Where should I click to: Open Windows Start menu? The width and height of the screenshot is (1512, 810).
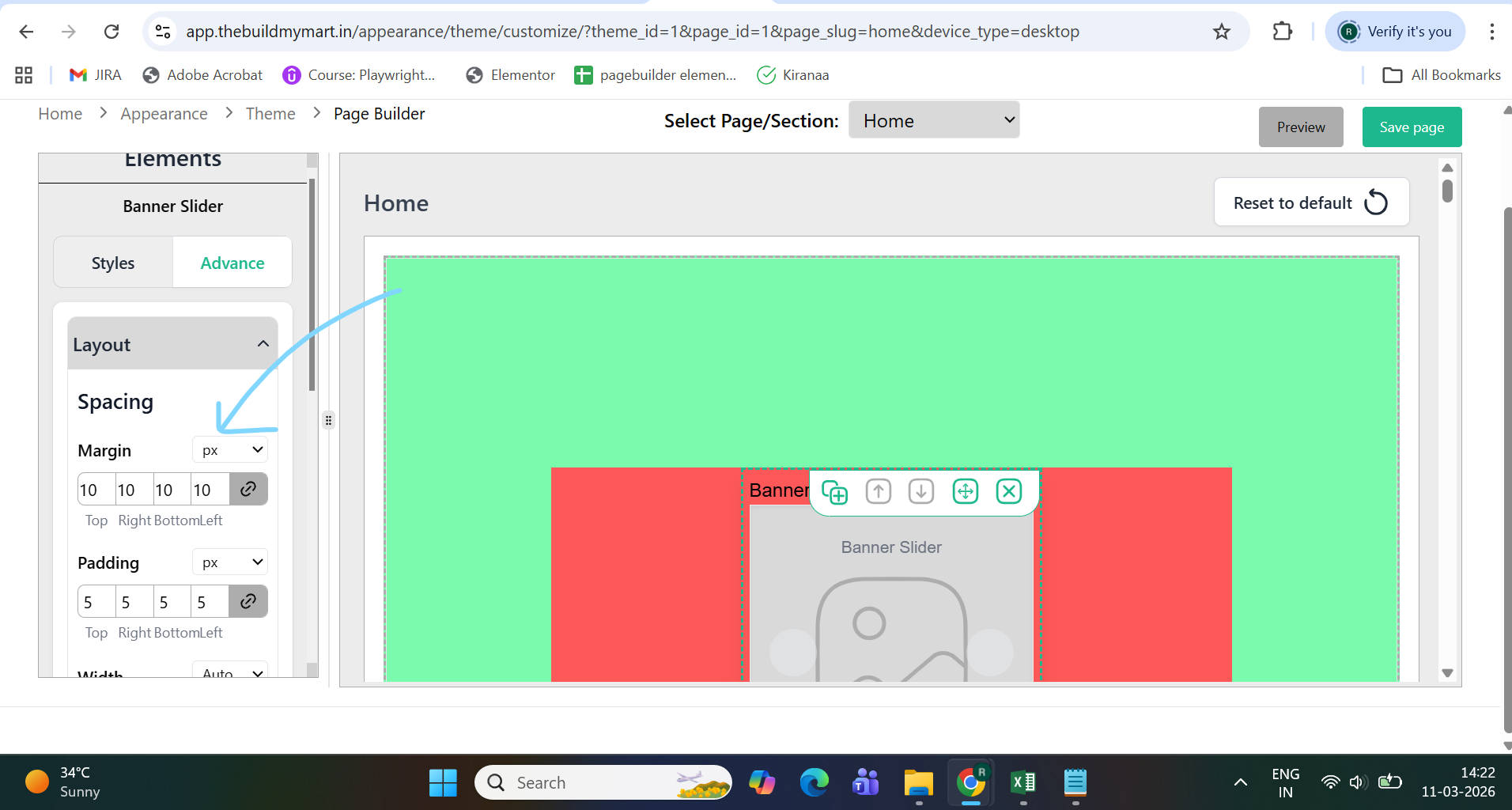pos(443,783)
